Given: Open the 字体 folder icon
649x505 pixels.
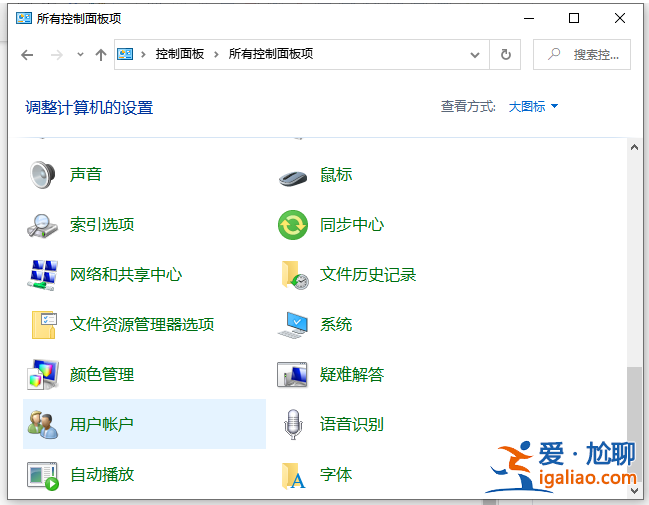Looking at the screenshot, I should click(293, 476).
